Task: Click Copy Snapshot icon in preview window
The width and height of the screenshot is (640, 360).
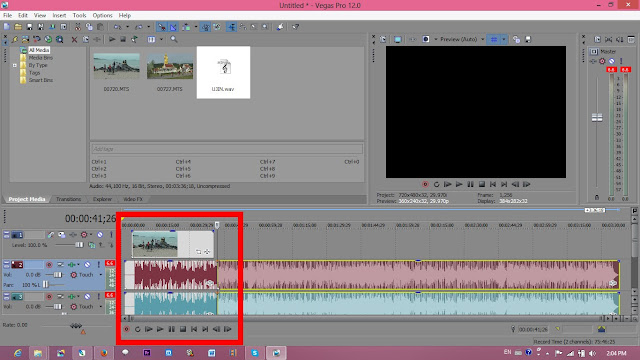Action: point(516,40)
